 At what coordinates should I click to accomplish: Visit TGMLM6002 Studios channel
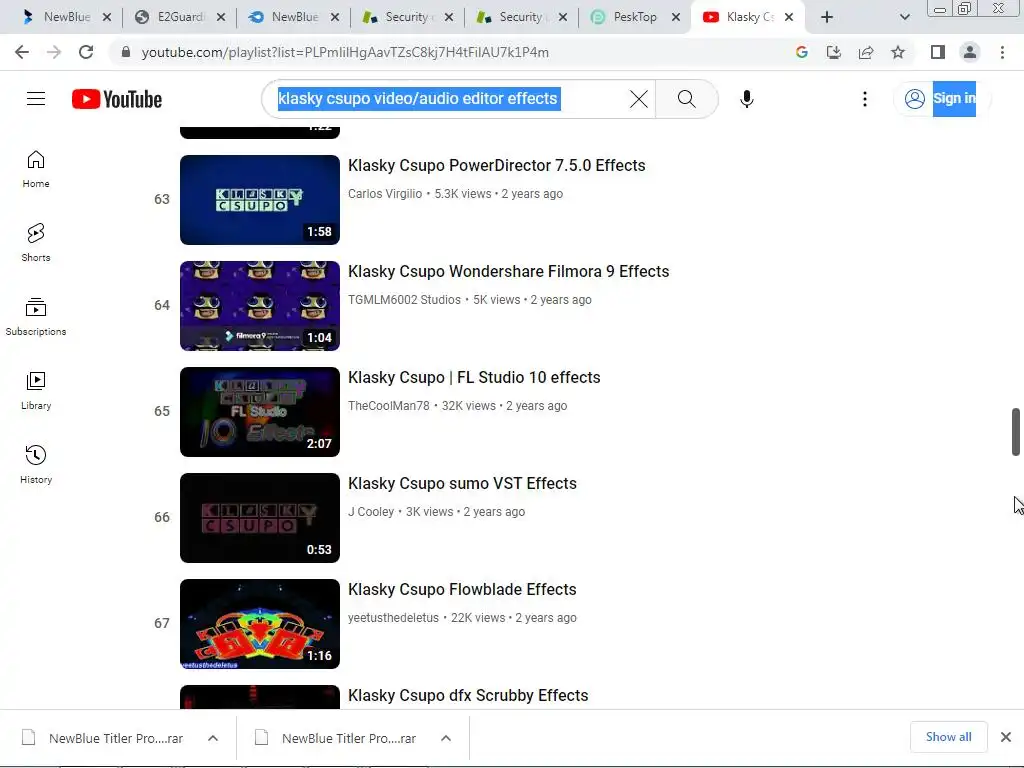(x=404, y=300)
